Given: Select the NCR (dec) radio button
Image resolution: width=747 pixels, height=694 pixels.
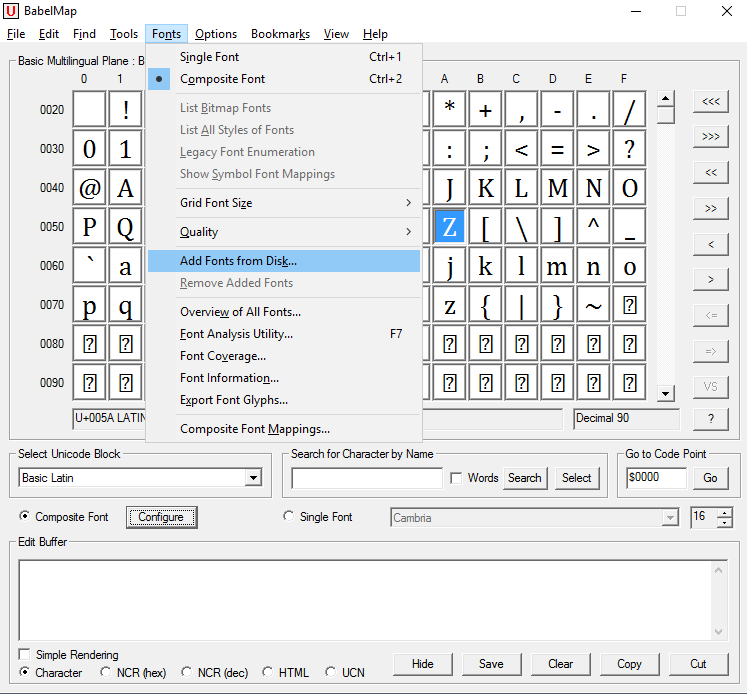Looking at the screenshot, I should pos(186,672).
